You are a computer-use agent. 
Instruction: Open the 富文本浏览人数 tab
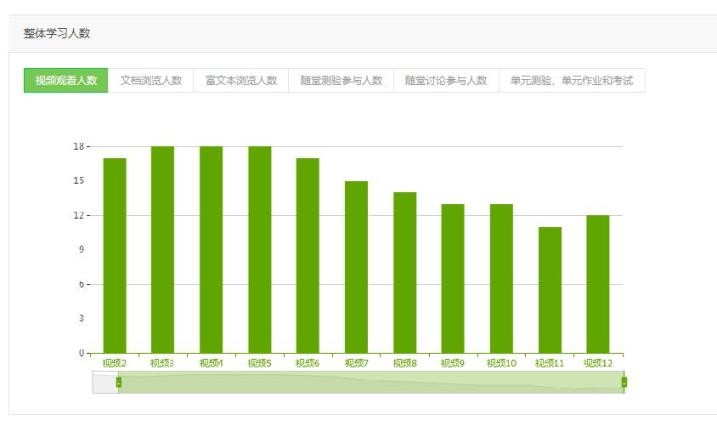coord(240,81)
